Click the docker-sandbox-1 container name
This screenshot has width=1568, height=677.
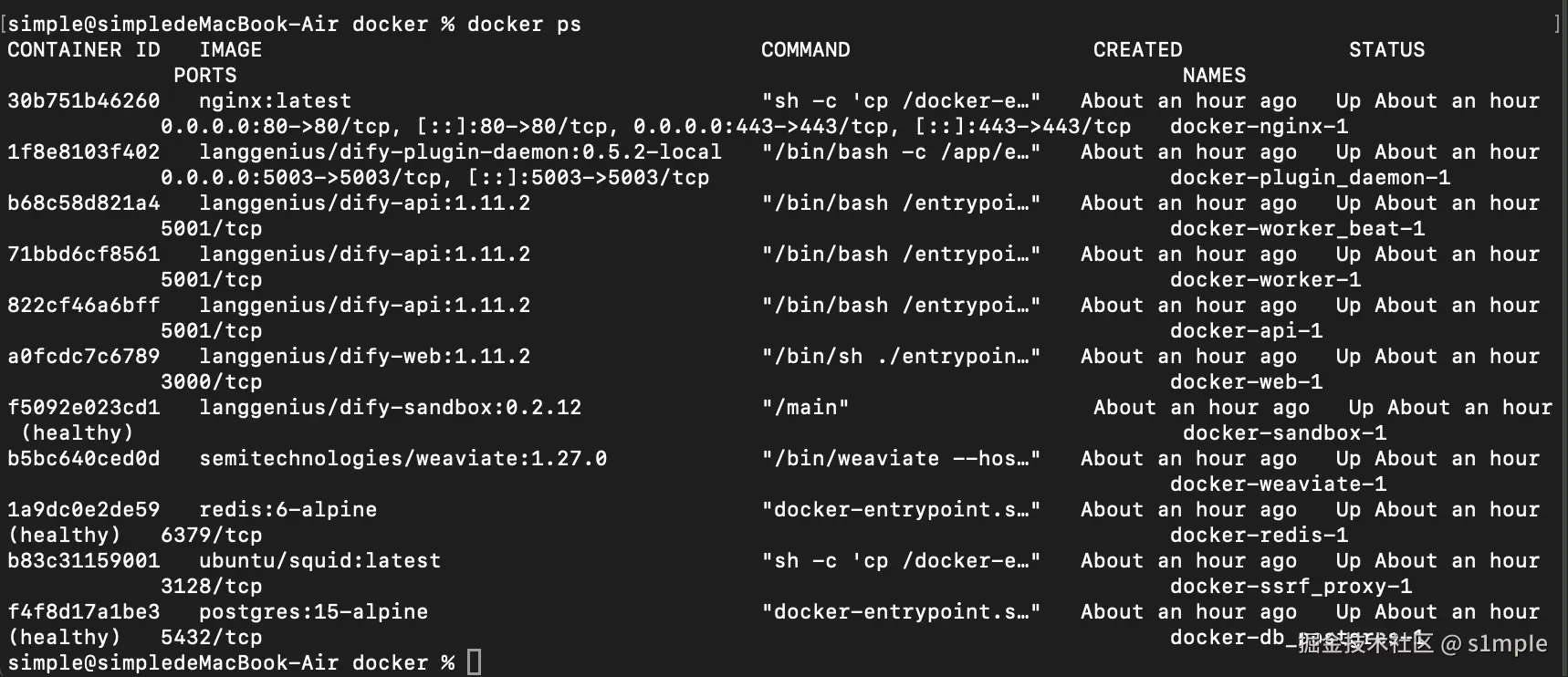(x=1284, y=433)
